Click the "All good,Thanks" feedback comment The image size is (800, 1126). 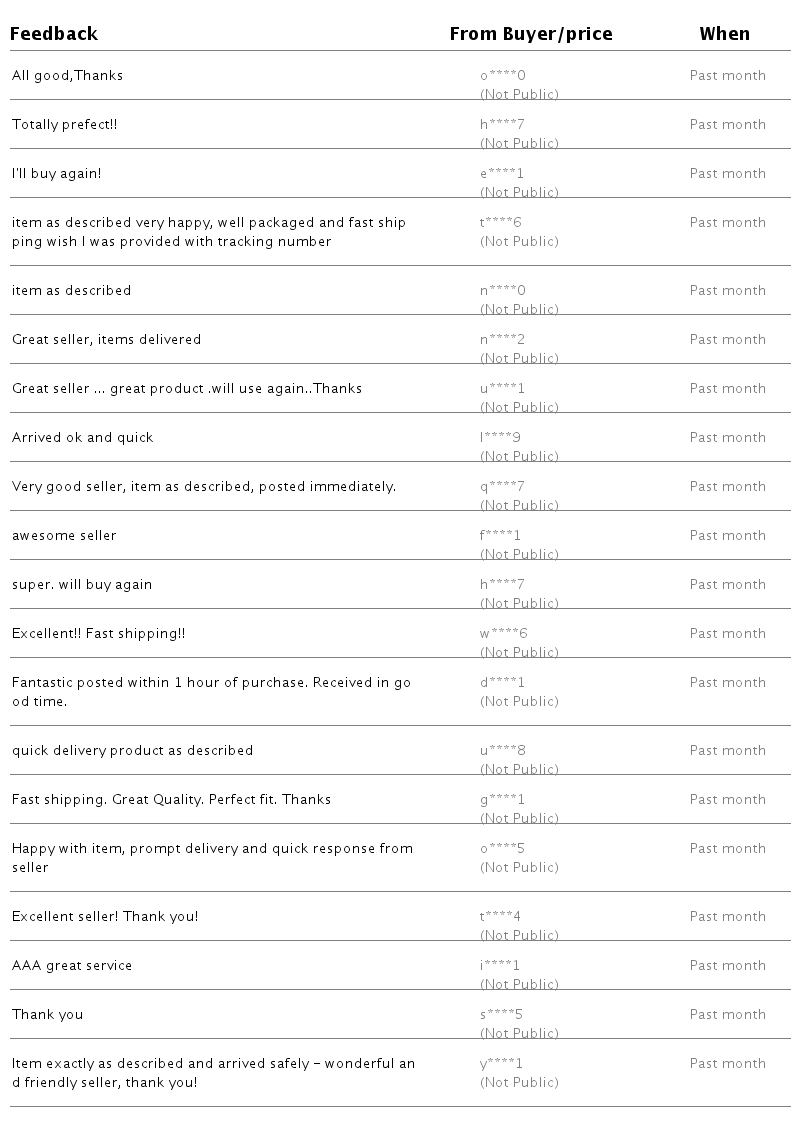[x=68, y=76]
